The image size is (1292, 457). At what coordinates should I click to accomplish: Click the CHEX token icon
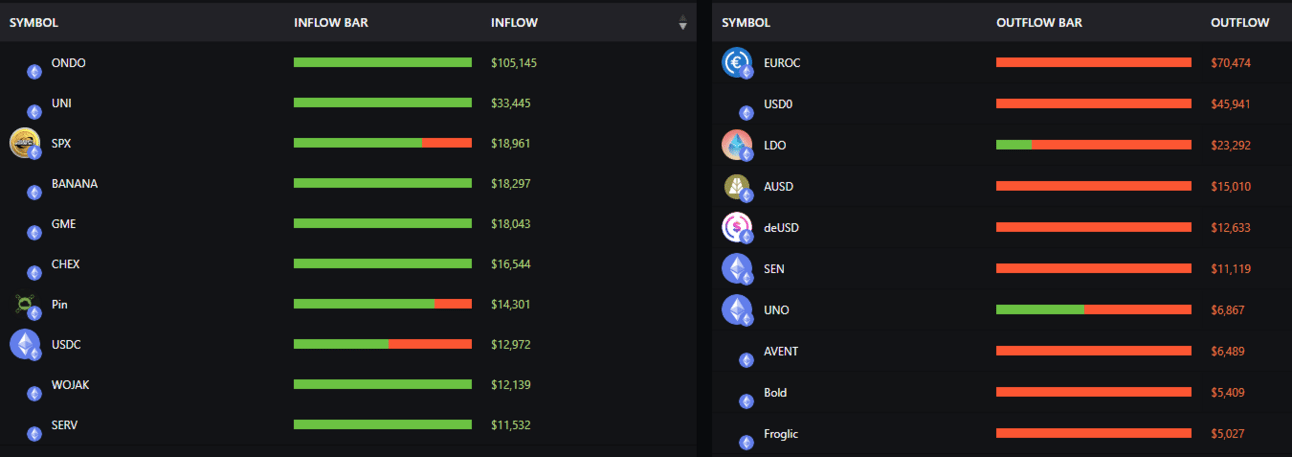coord(34,272)
